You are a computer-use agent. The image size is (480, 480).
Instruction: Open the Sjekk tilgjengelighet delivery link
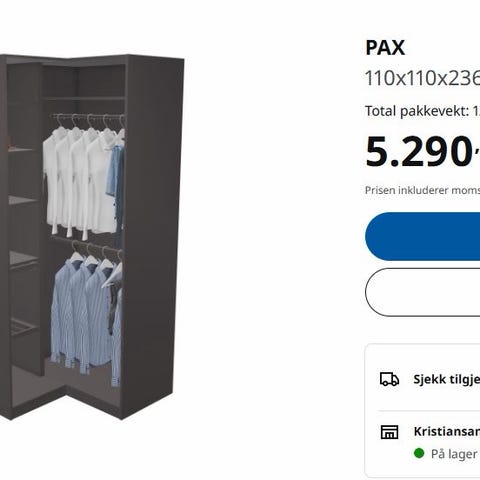(447, 379)
